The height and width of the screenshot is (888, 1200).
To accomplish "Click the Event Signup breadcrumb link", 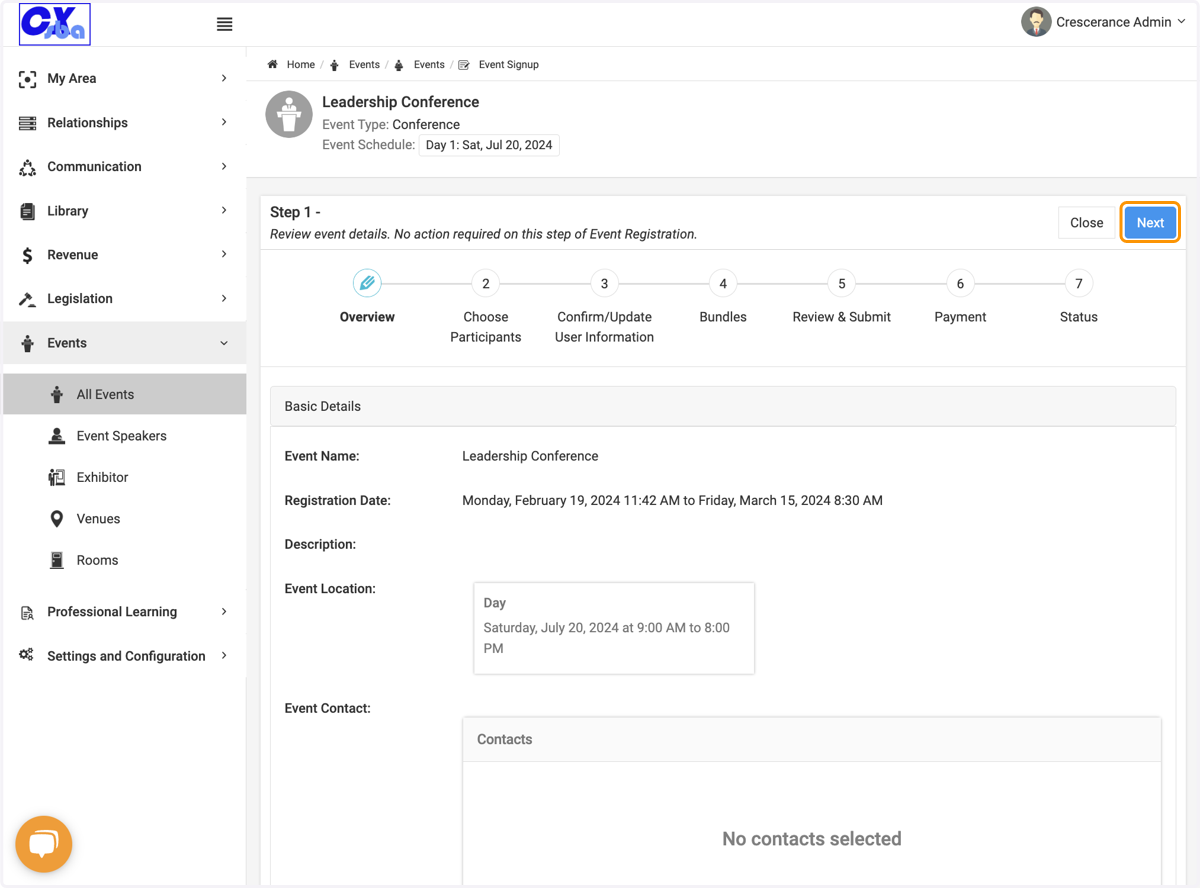I will (x=508, y=64).
